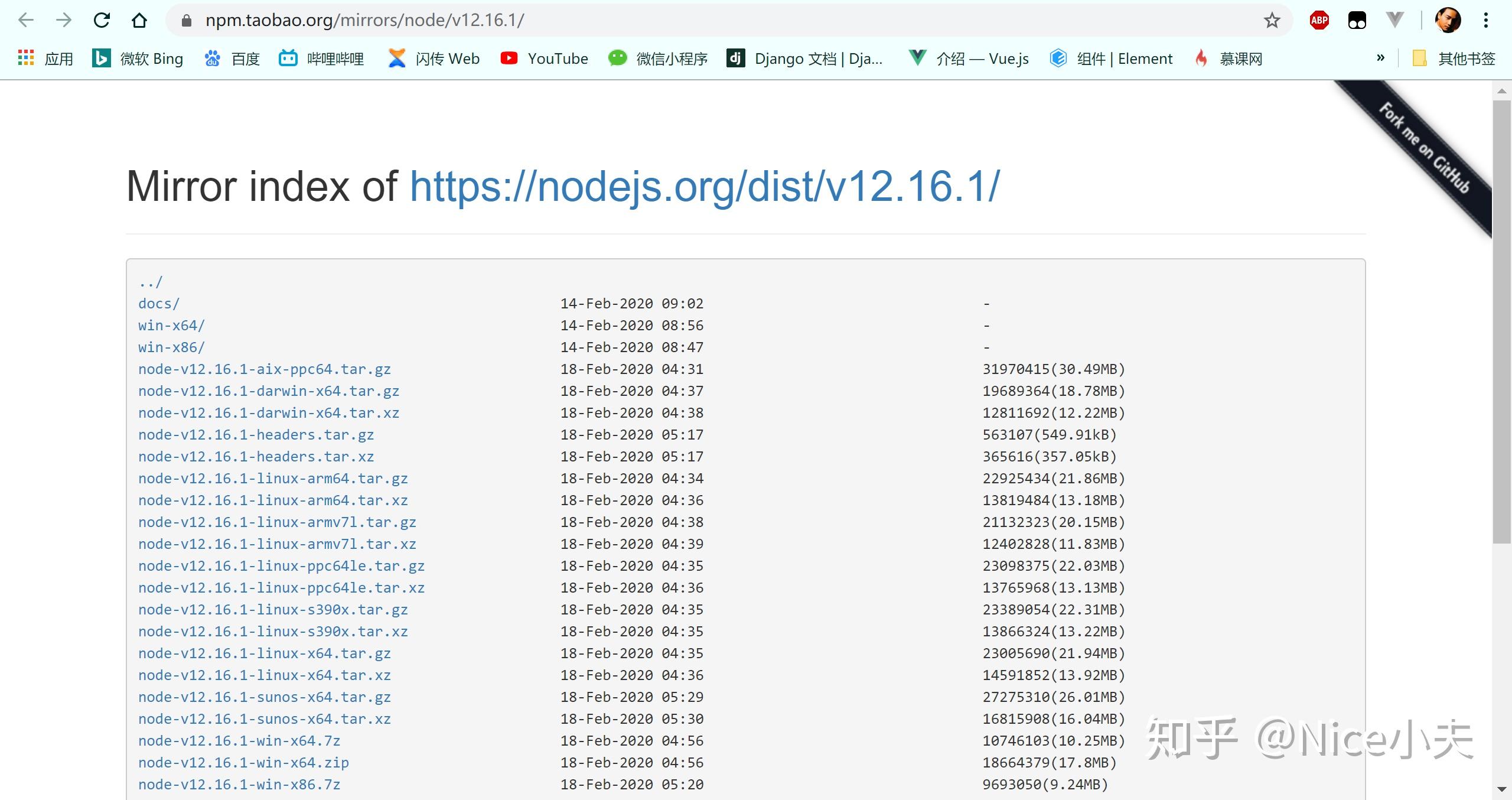Open the win-x64/ directory link
Image resolution: width=1512 pixels, height=800 pixels.
[170, 325]
